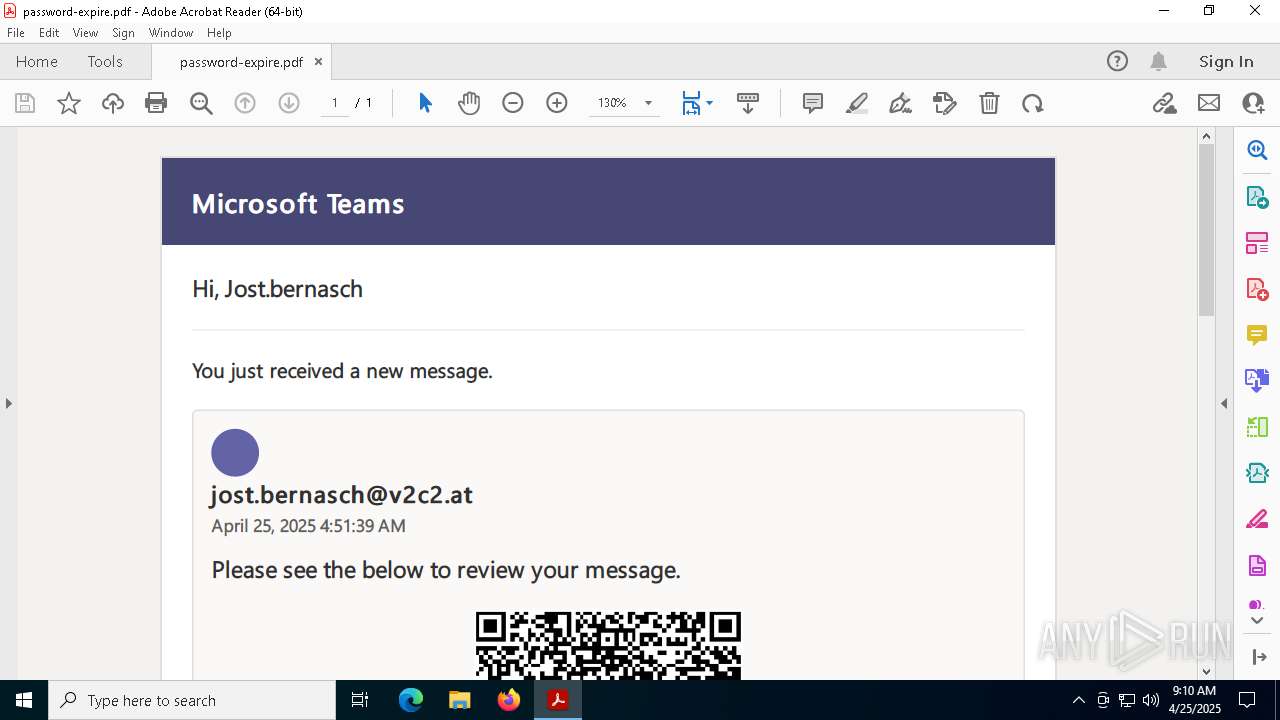Rotate the page with the rotate icon
The width and height of the screenshot is (1280, 720).
1033,103
